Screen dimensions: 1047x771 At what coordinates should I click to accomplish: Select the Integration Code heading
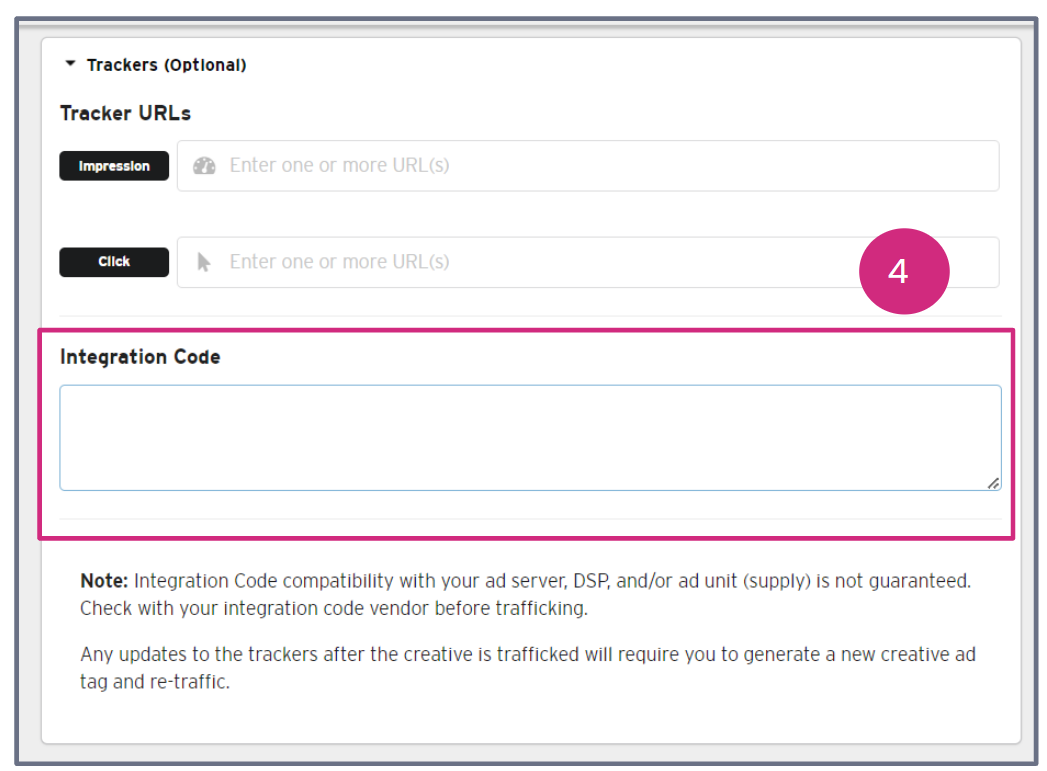(140, 357)
